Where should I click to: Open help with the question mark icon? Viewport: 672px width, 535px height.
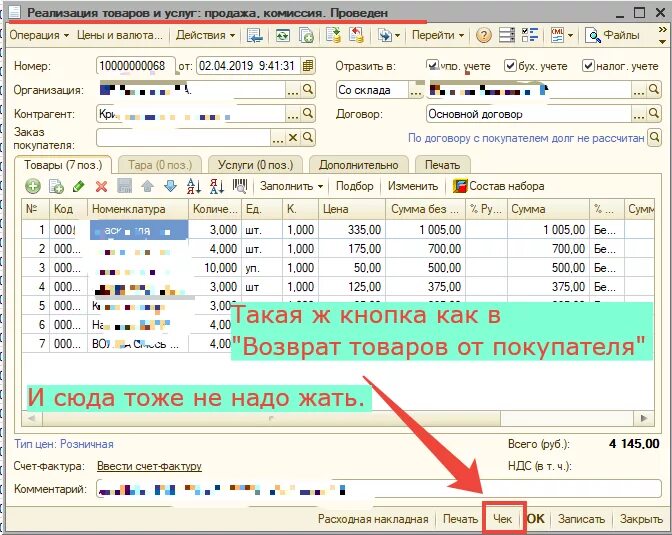coord(483,36)
